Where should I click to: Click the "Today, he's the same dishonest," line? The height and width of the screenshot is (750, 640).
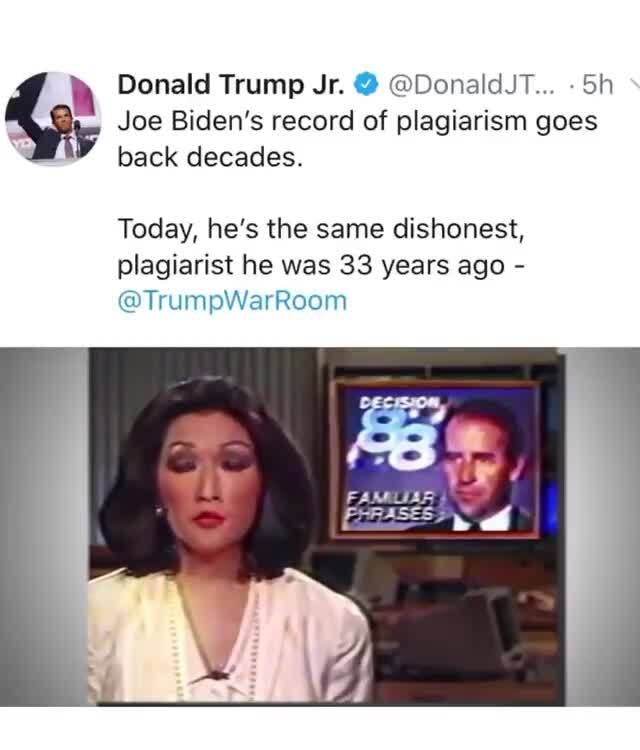(321, 229)
